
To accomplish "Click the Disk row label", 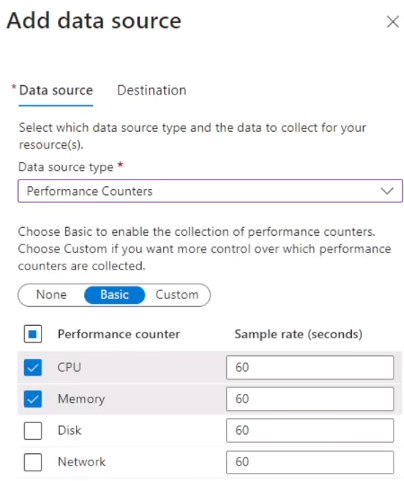I will click(69, 430).
